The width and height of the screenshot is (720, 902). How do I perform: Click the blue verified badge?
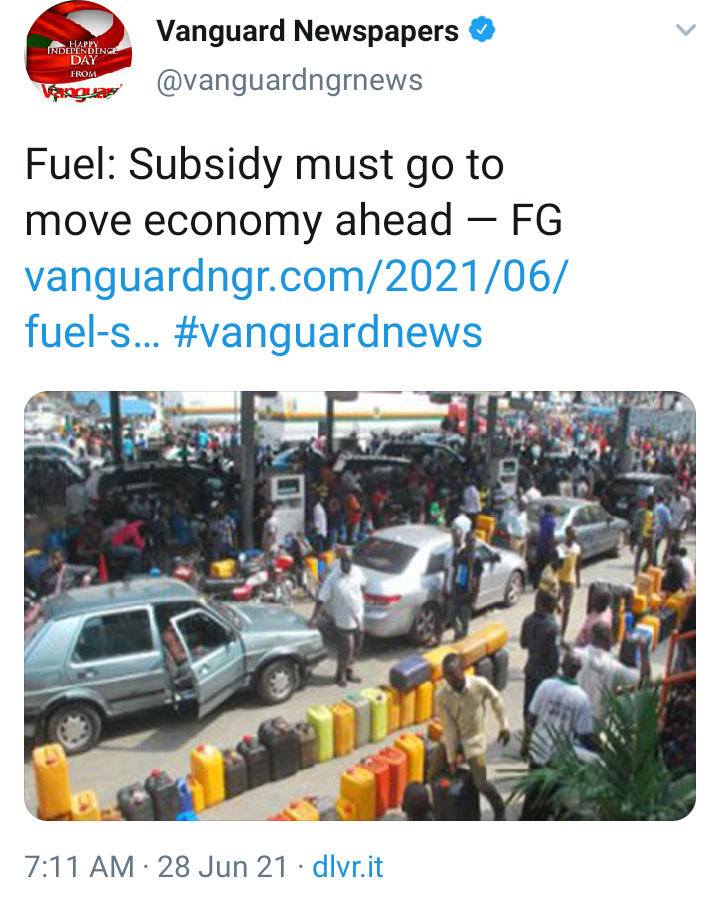tap(482, 30)
